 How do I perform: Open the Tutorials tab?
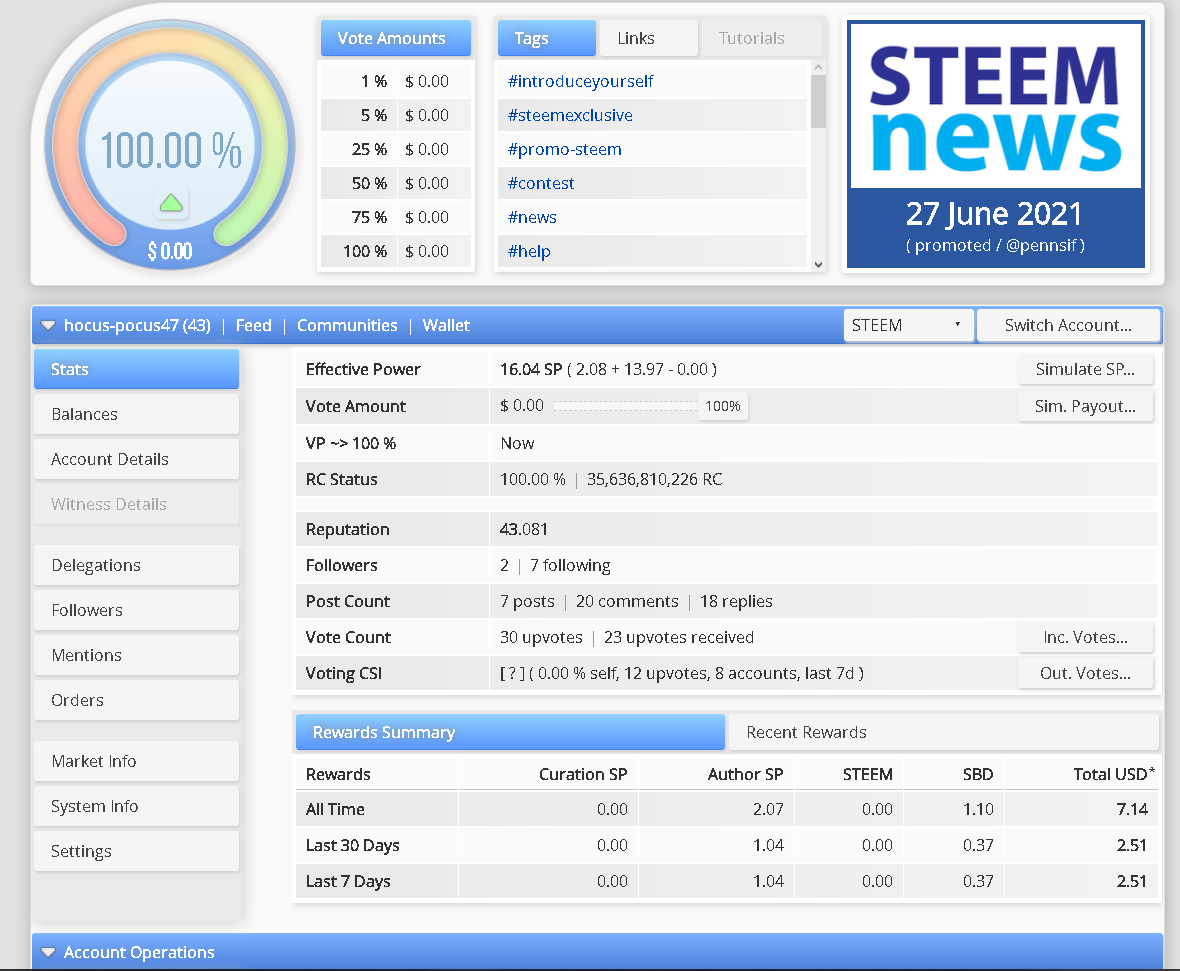click(x=761, y=38)
